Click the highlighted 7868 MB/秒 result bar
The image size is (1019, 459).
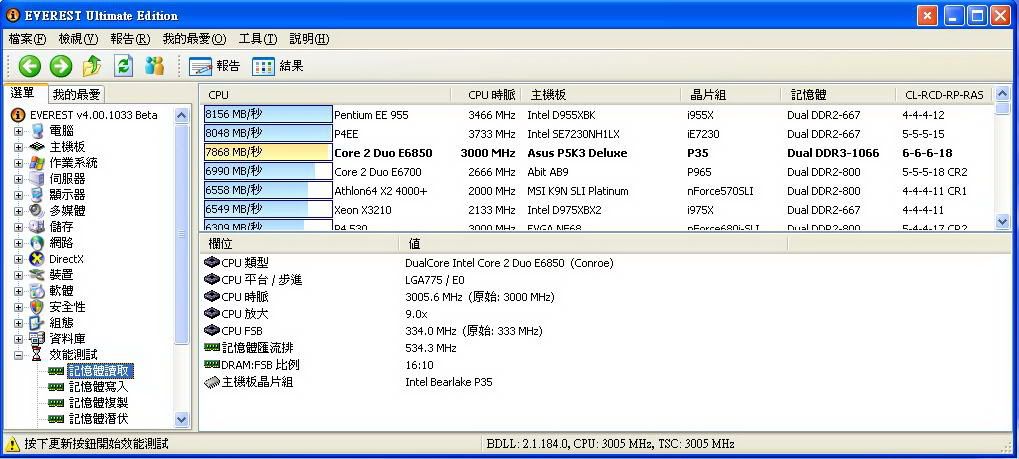(268, 153)
